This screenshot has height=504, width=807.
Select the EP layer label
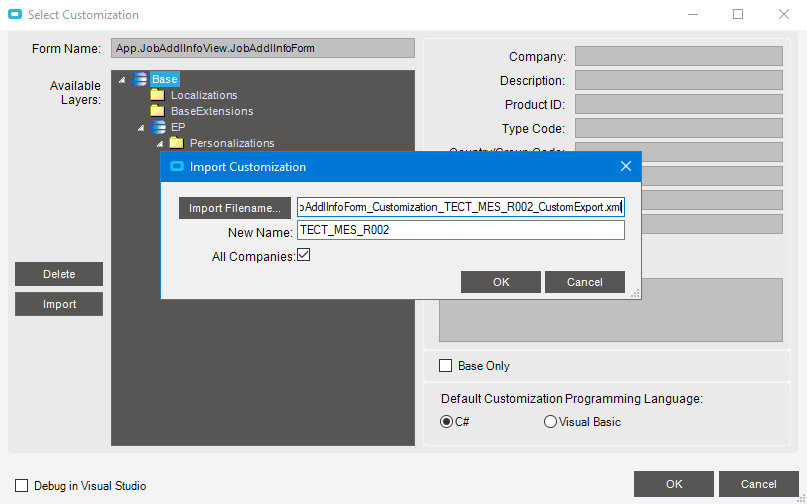point(178,127)
